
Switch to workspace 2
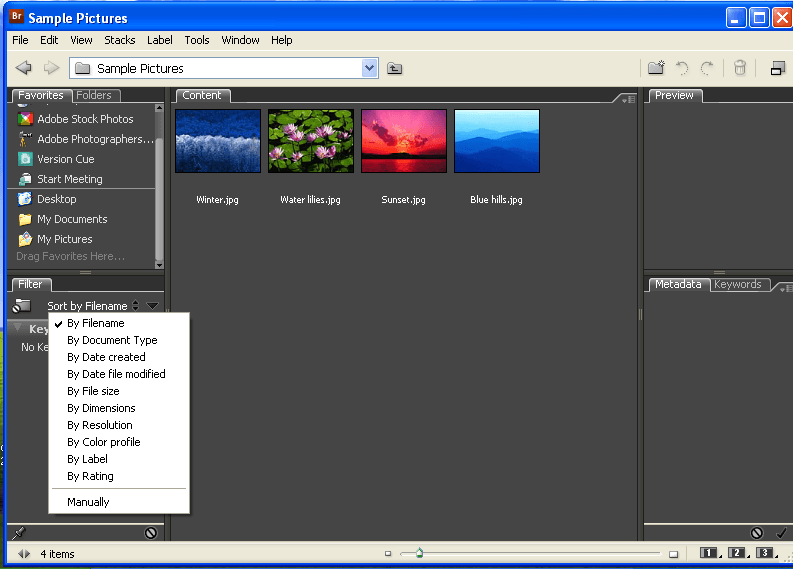point(737,553)
